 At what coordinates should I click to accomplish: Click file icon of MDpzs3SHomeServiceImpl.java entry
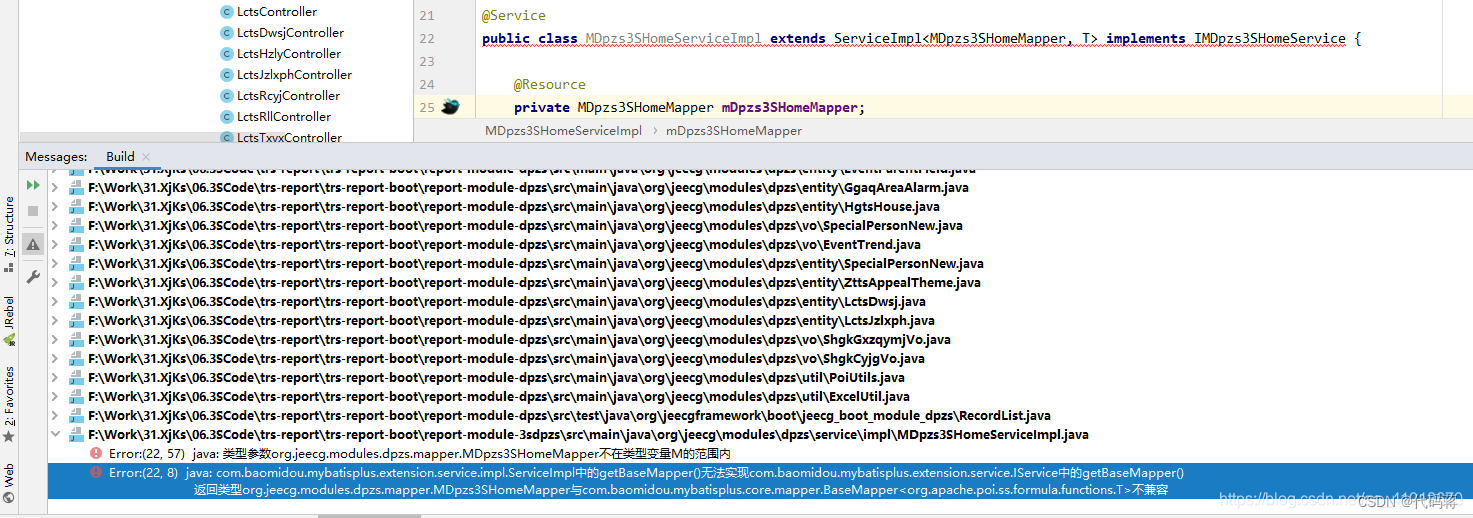pyautogui.click(x=77, y=435)
